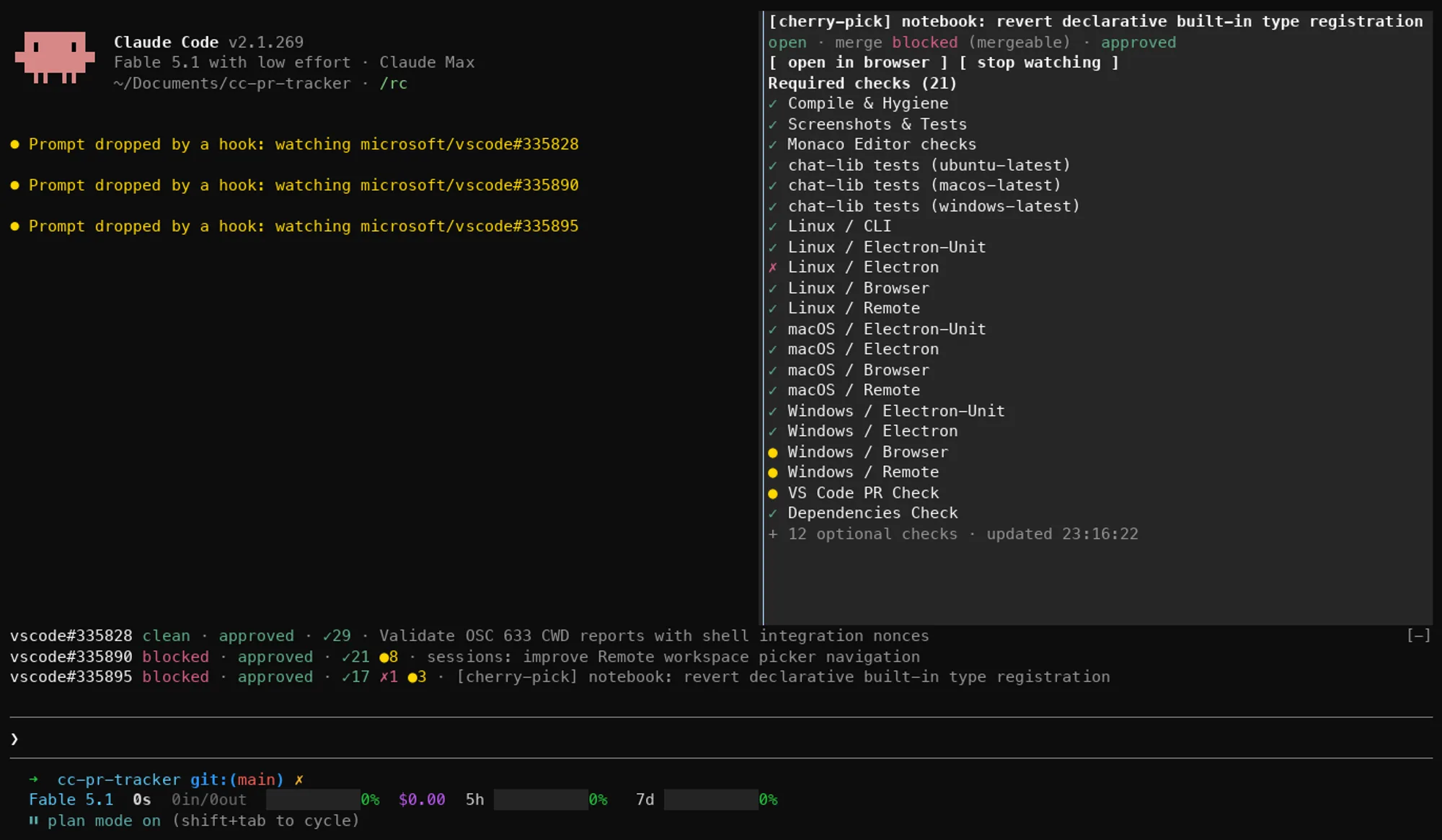Click the stop watching button

pyautogui.click(x=1039, y=63)
